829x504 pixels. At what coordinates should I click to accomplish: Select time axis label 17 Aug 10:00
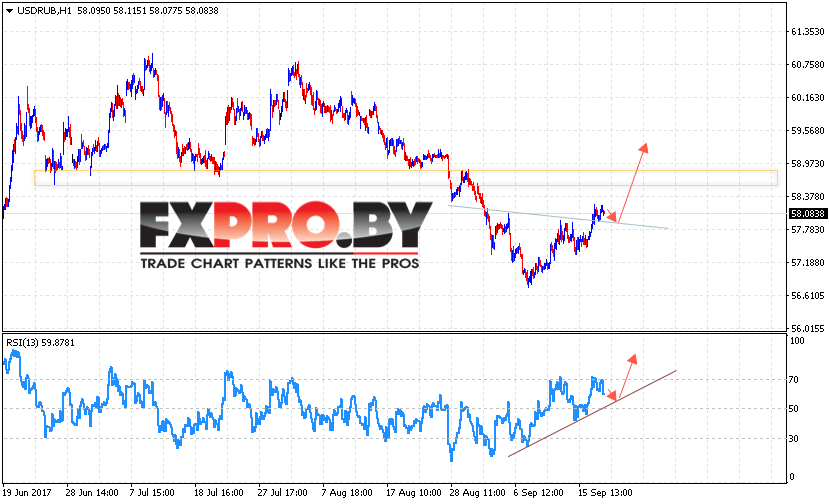point(413,493)
